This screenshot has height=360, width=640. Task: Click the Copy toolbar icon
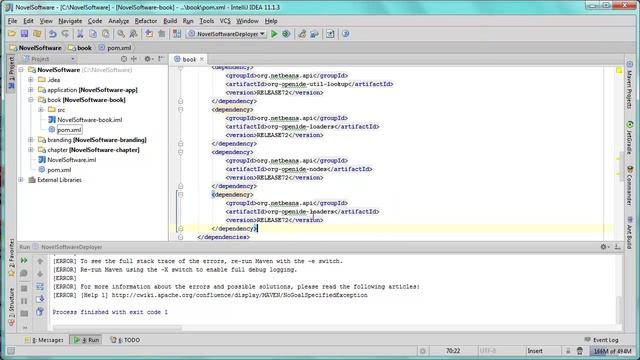(93, 34)
